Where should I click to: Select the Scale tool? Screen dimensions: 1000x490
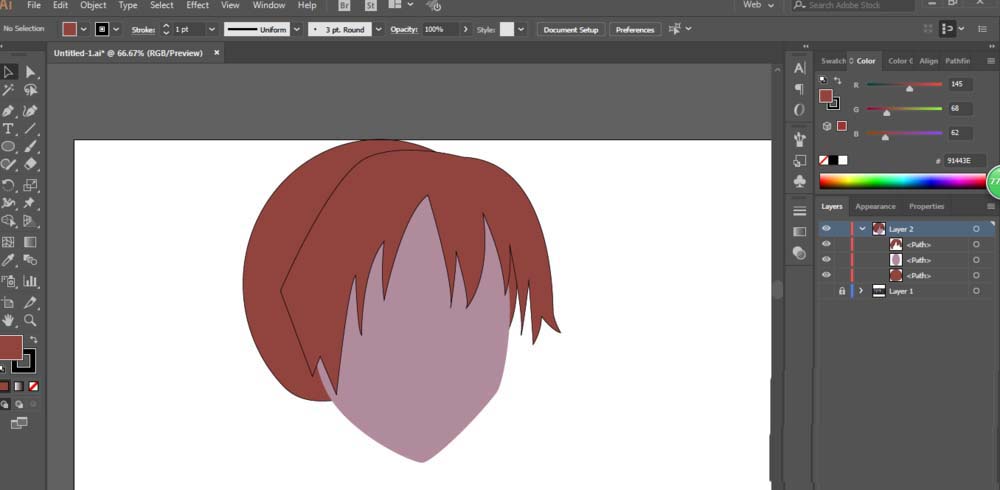coord(30,185)
